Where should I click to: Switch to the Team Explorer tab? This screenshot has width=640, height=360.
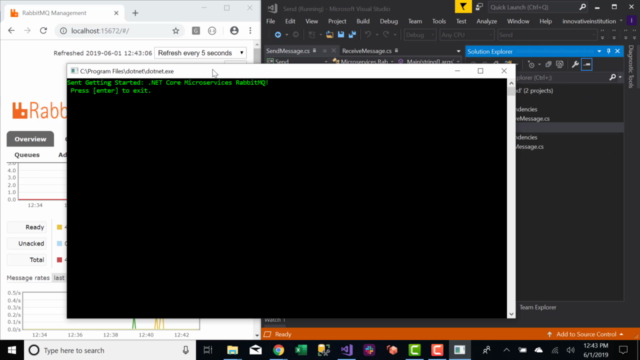click(x=538, y=307)
